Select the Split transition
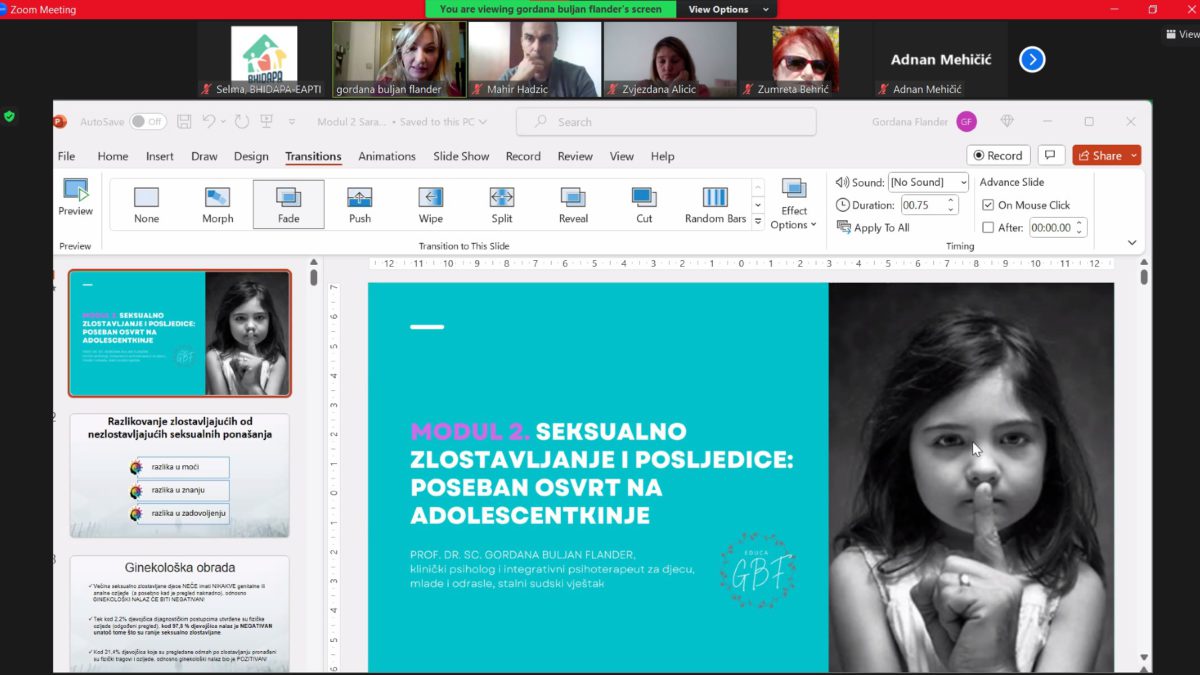The height and width of the screenshot is (675, 1200). [x=502, y=204]
